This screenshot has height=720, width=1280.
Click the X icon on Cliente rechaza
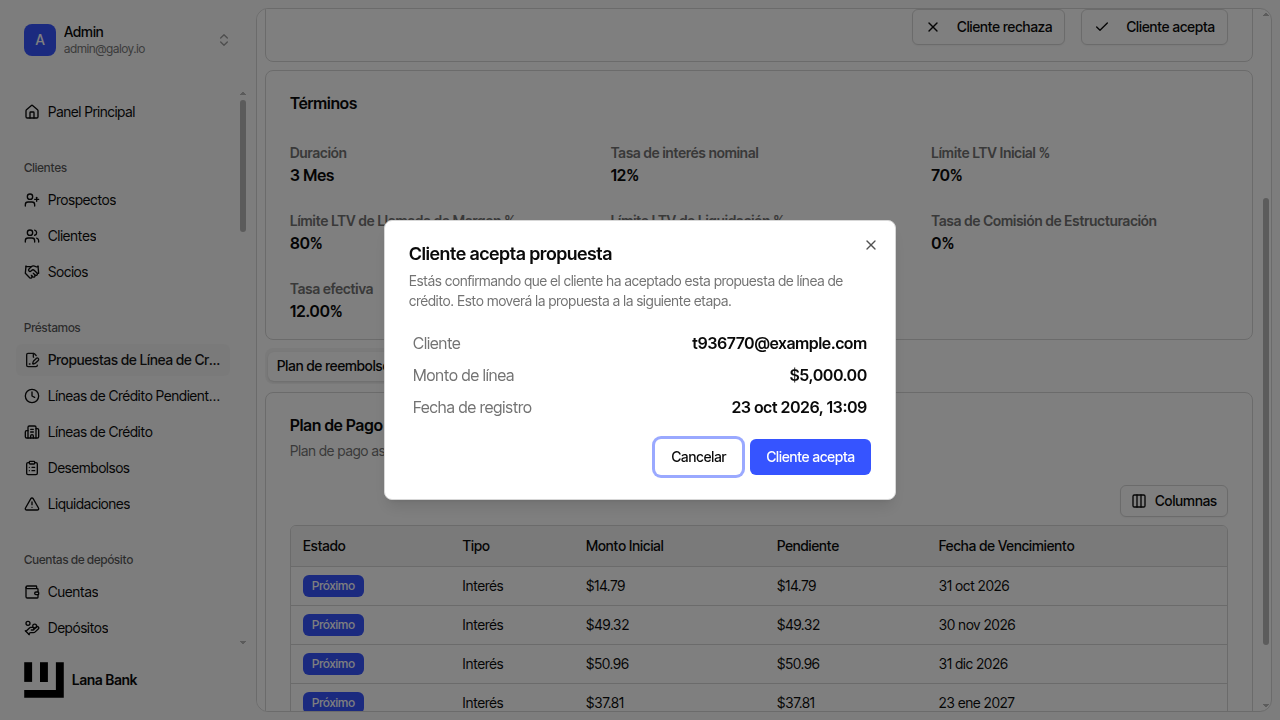[933, 27]
